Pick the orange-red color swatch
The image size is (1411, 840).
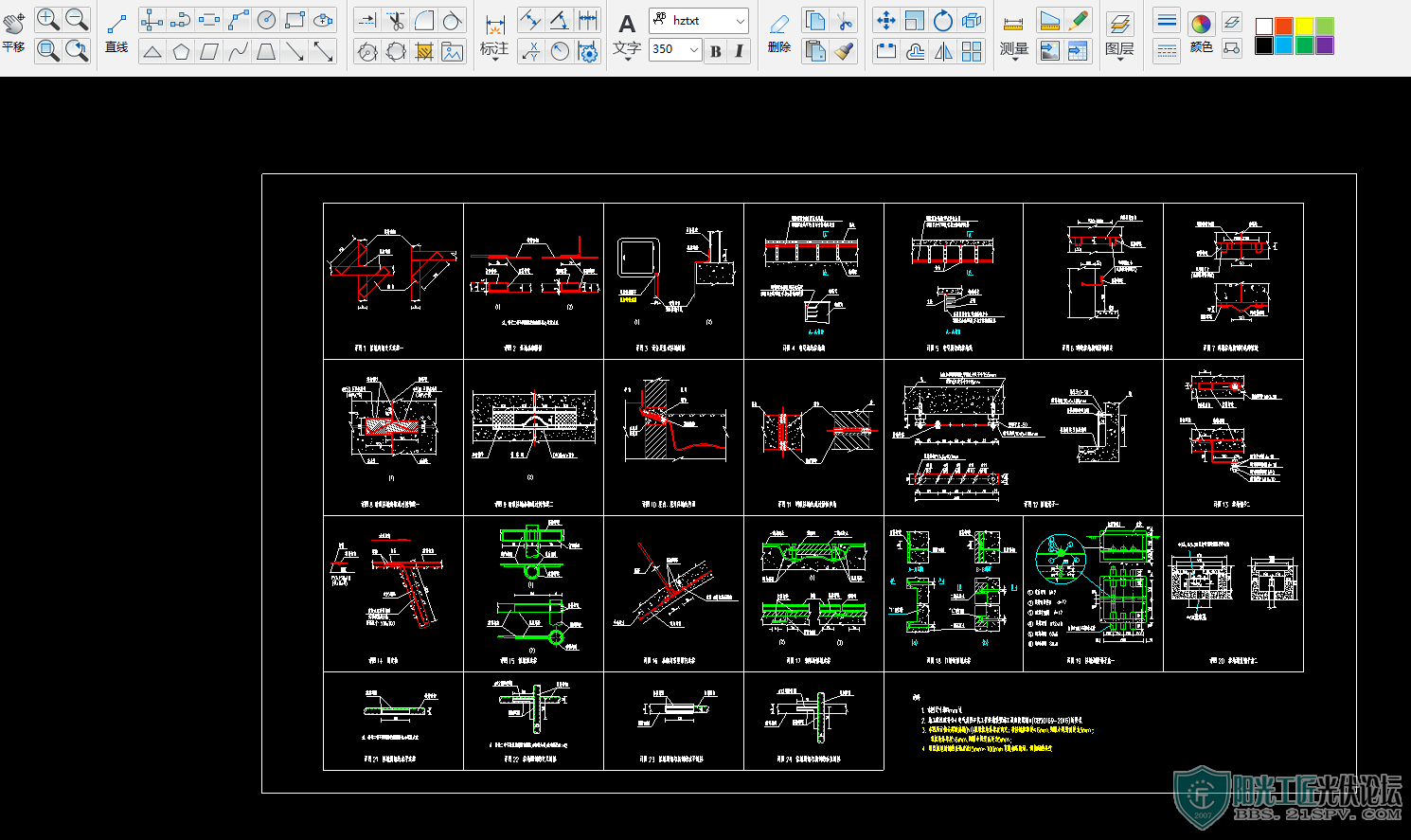[1284, 27]
